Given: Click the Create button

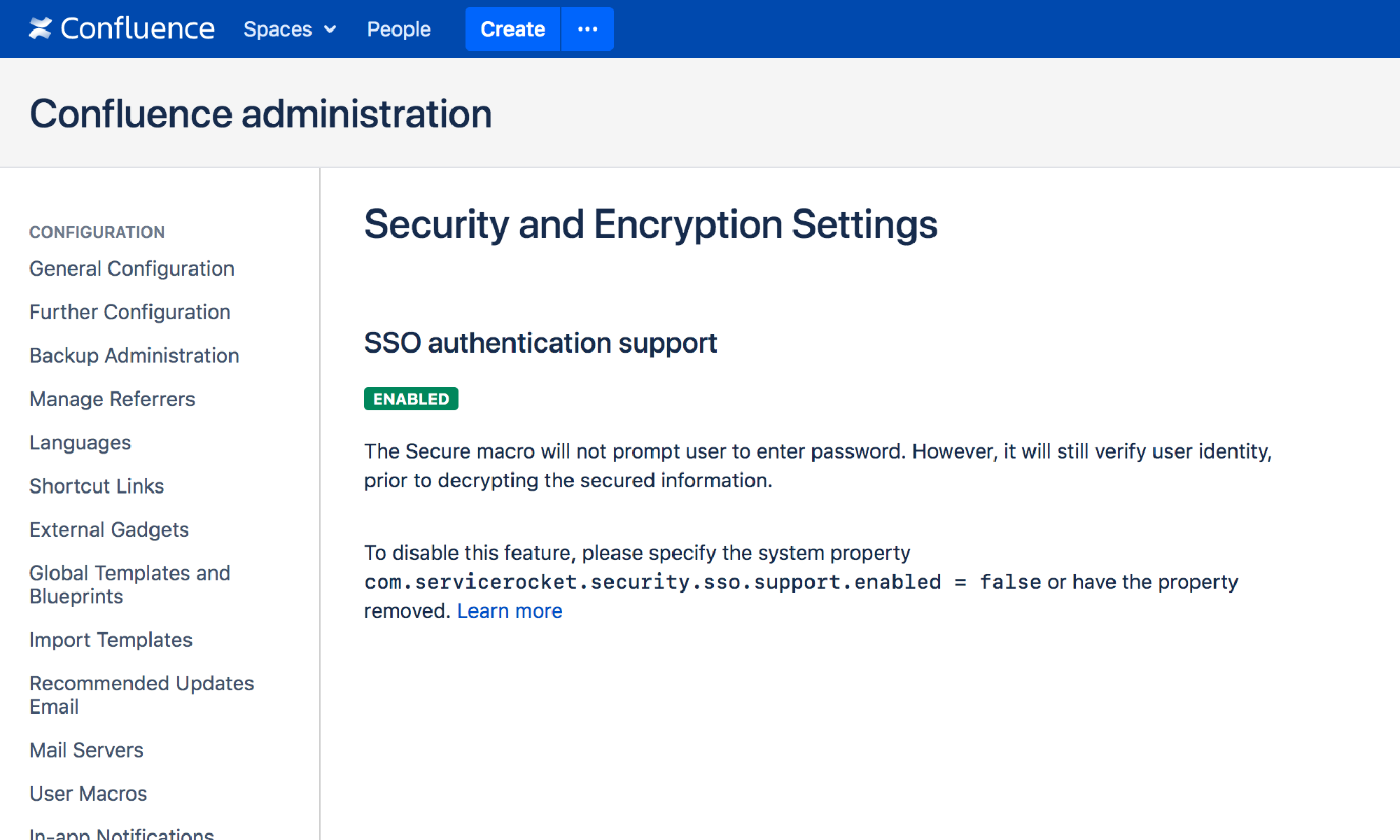Looking at the screenshot, I should click(x=512, y=29).
